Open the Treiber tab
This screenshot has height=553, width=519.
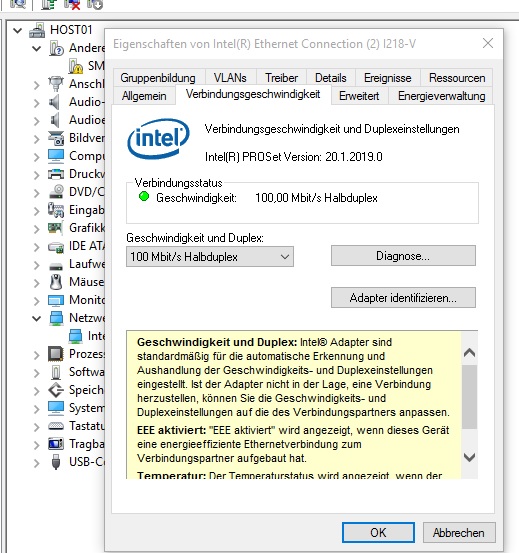coord(281,78)
